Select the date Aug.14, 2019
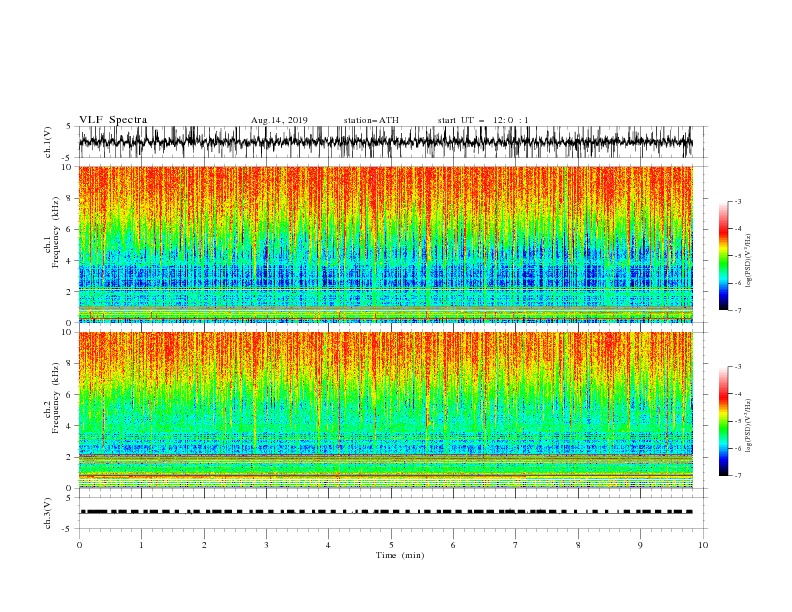Image resolution: width=792 pixels, height=612 pixels. point(279,120)
